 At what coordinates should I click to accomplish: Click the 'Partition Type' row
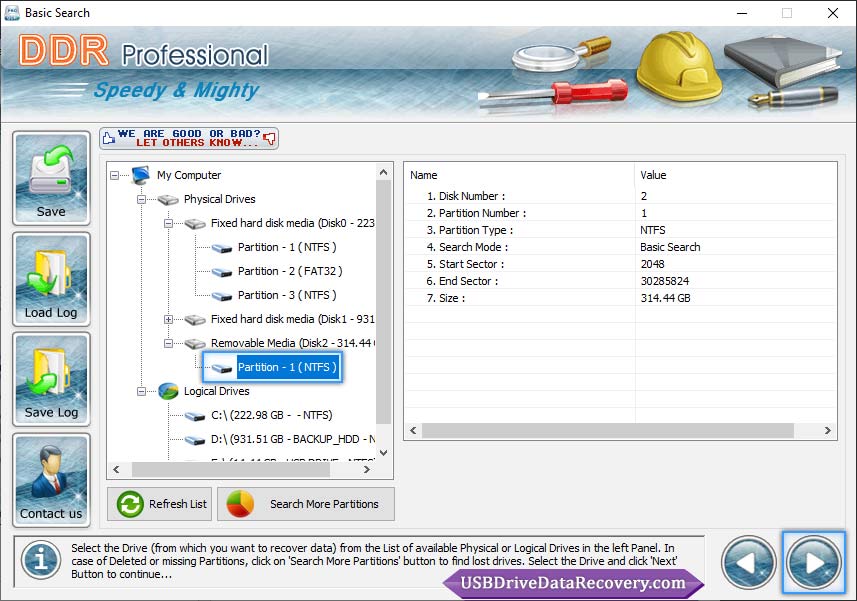tap(620, 229)
